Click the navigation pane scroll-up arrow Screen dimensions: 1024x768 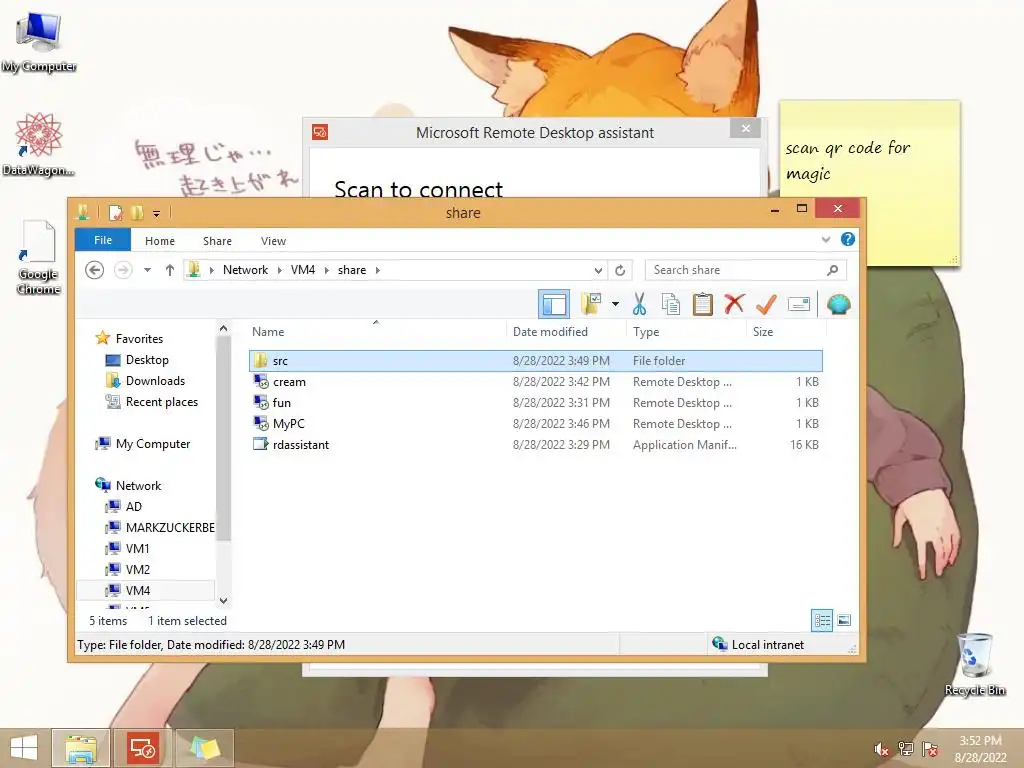point(223,328)
